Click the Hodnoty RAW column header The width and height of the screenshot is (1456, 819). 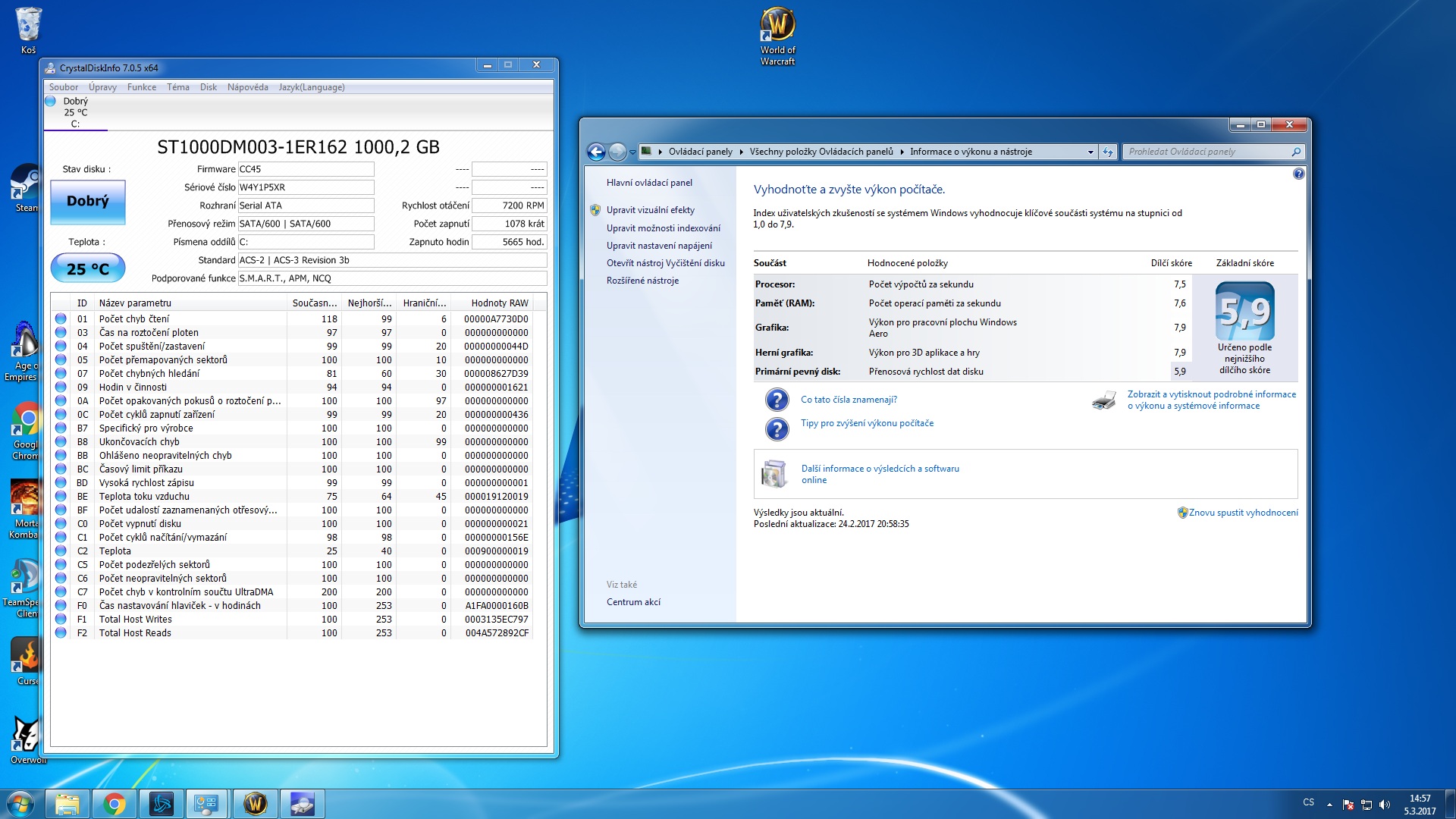click(x=499, y=303)
